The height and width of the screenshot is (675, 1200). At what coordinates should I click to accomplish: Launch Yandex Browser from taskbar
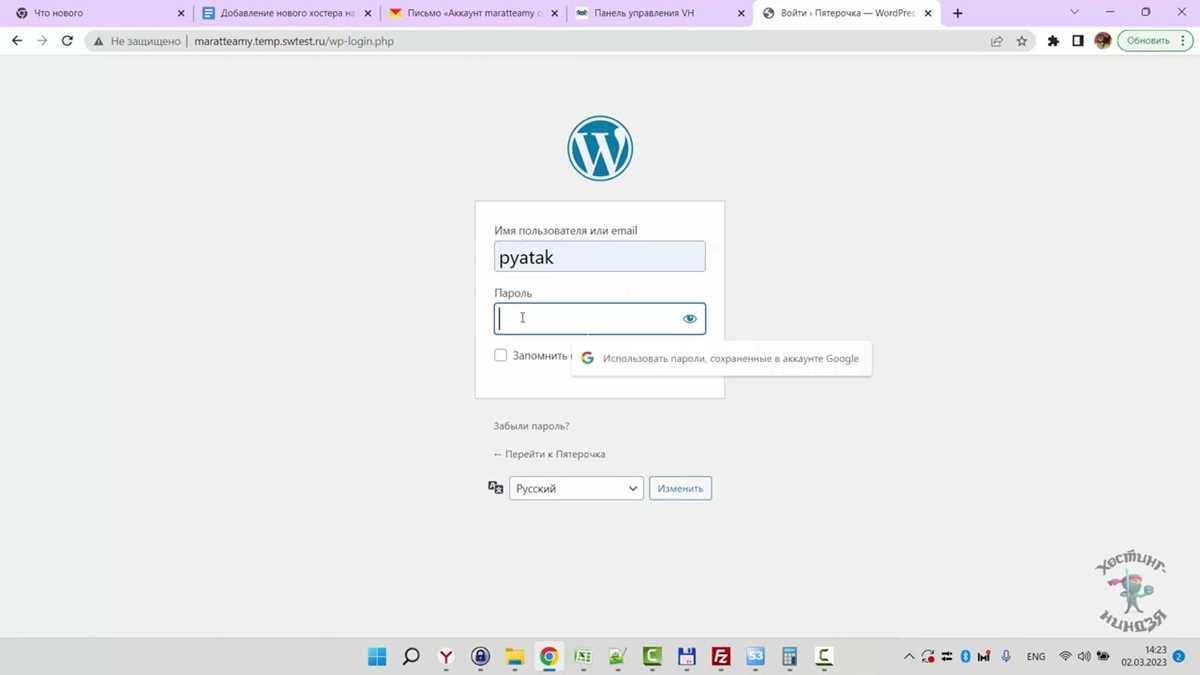pos(446,657)
